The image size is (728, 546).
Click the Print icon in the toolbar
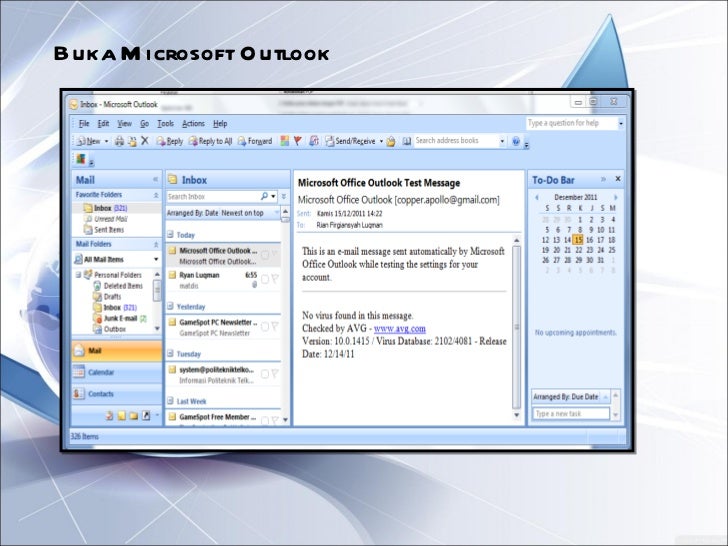pos(119,141)
